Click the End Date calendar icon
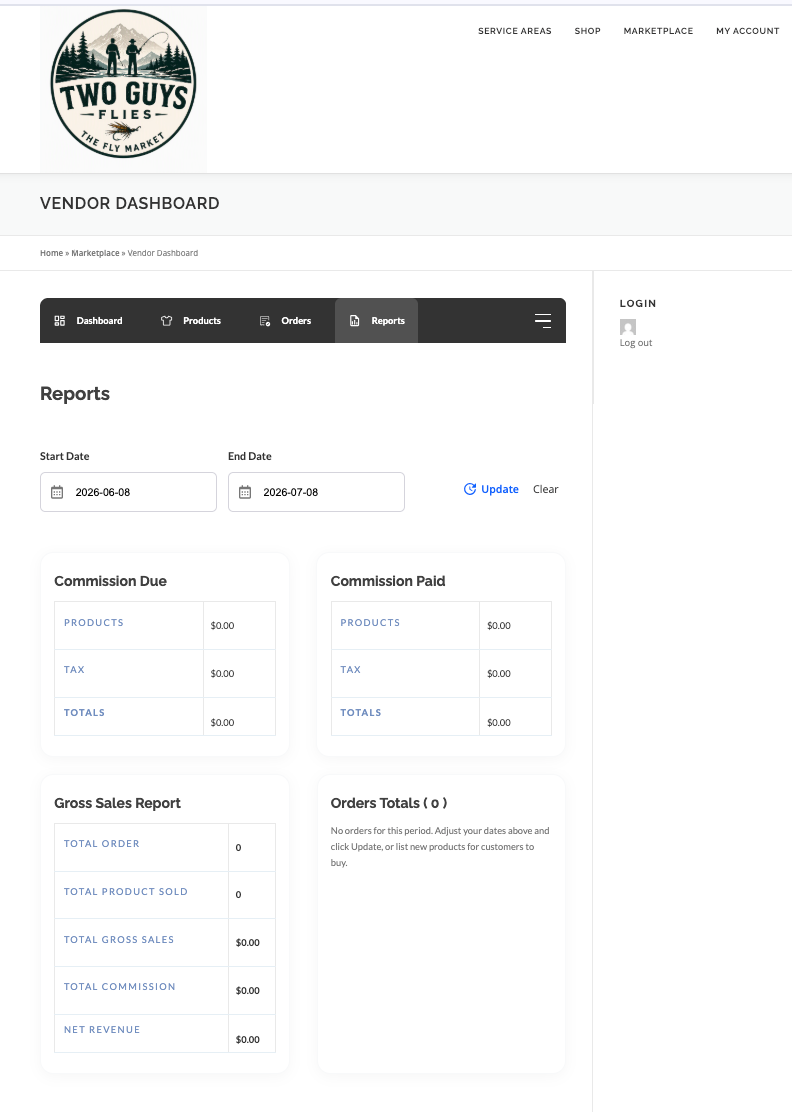This screenshot has height=1112, width=792. pyautogui.click(x=245, y=492)
